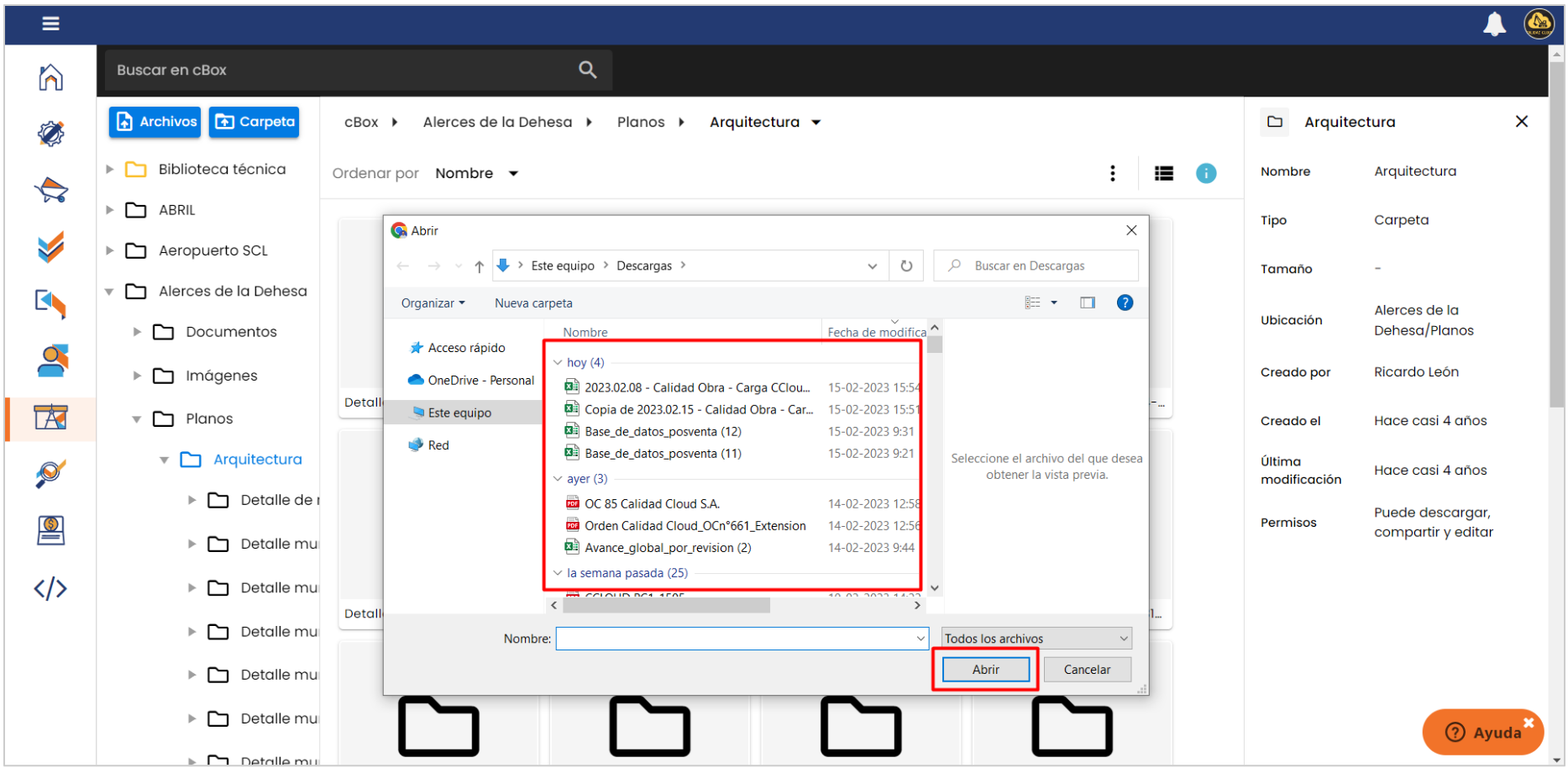Screen dimensions: 1568x768
Task: Switch to list view icon
Action: coord(1164,173)
